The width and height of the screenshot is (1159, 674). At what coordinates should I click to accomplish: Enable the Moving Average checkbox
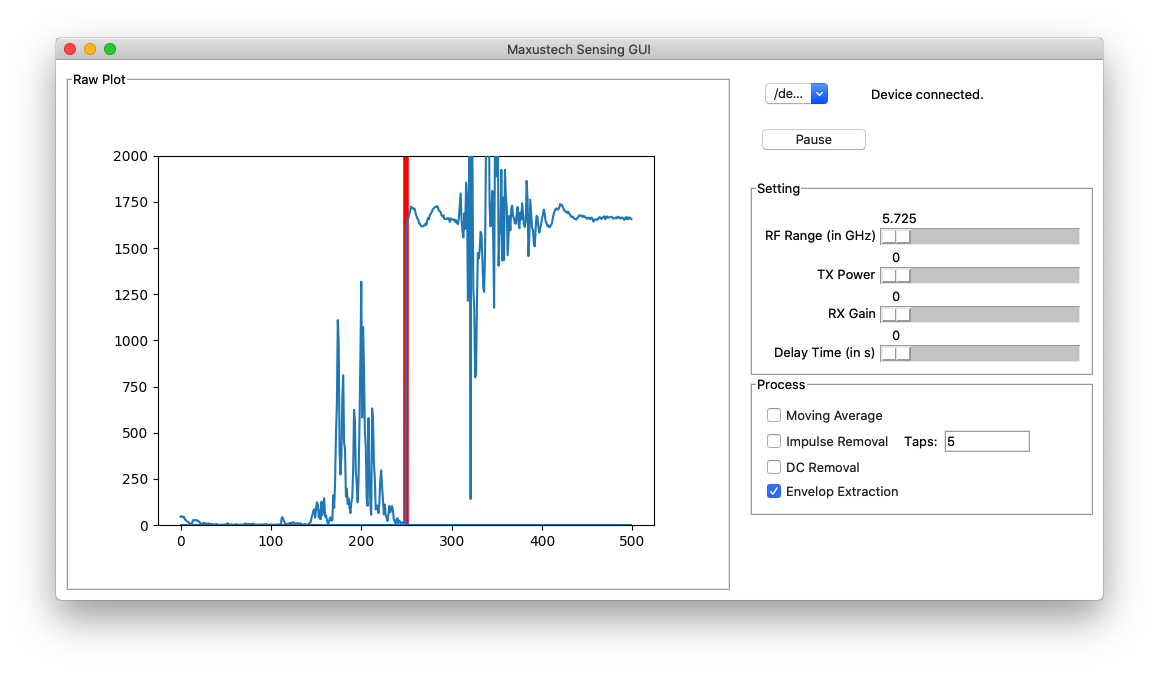(774, 415)
